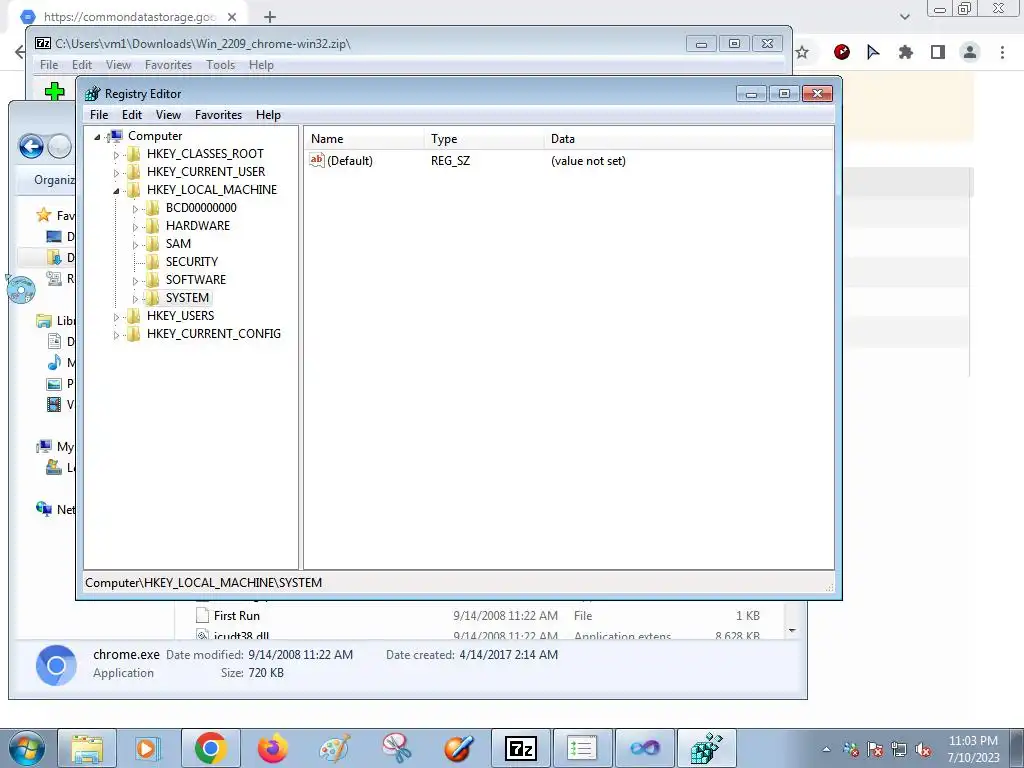1024x768 pixels.
Task: Show hidden system tray icons arrow
Action: click(826, 749)
